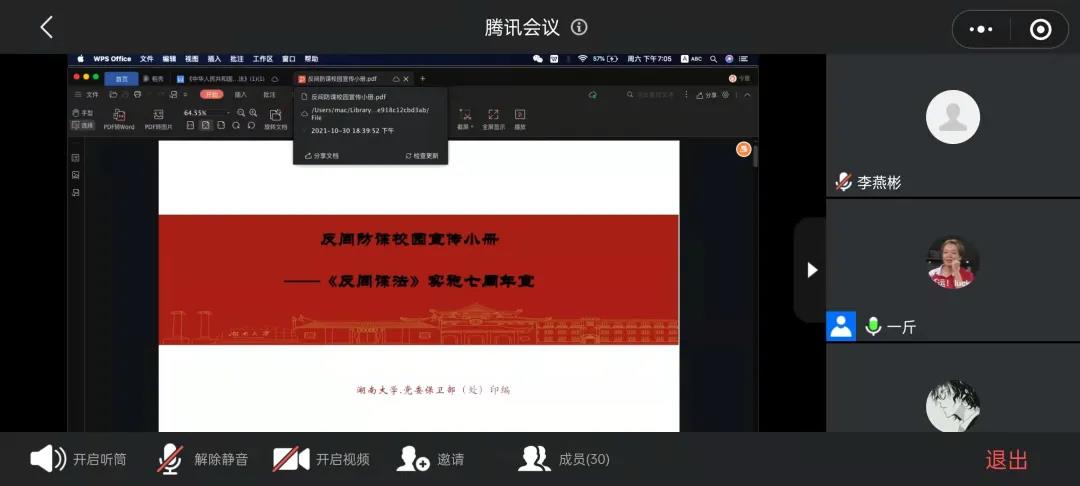Click 分享文档 in the file popup
Screen dimensions: 1080x486
tap(321, 156)
